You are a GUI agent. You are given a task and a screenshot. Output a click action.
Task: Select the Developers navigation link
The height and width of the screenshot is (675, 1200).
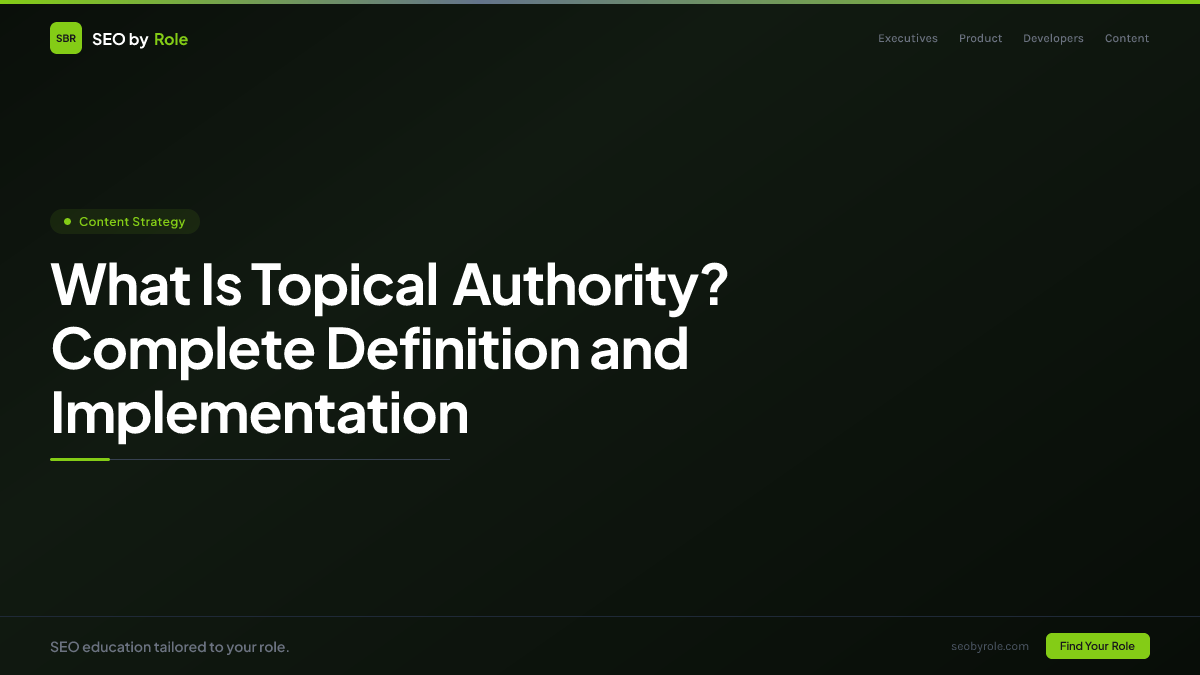coord(1053,38)
